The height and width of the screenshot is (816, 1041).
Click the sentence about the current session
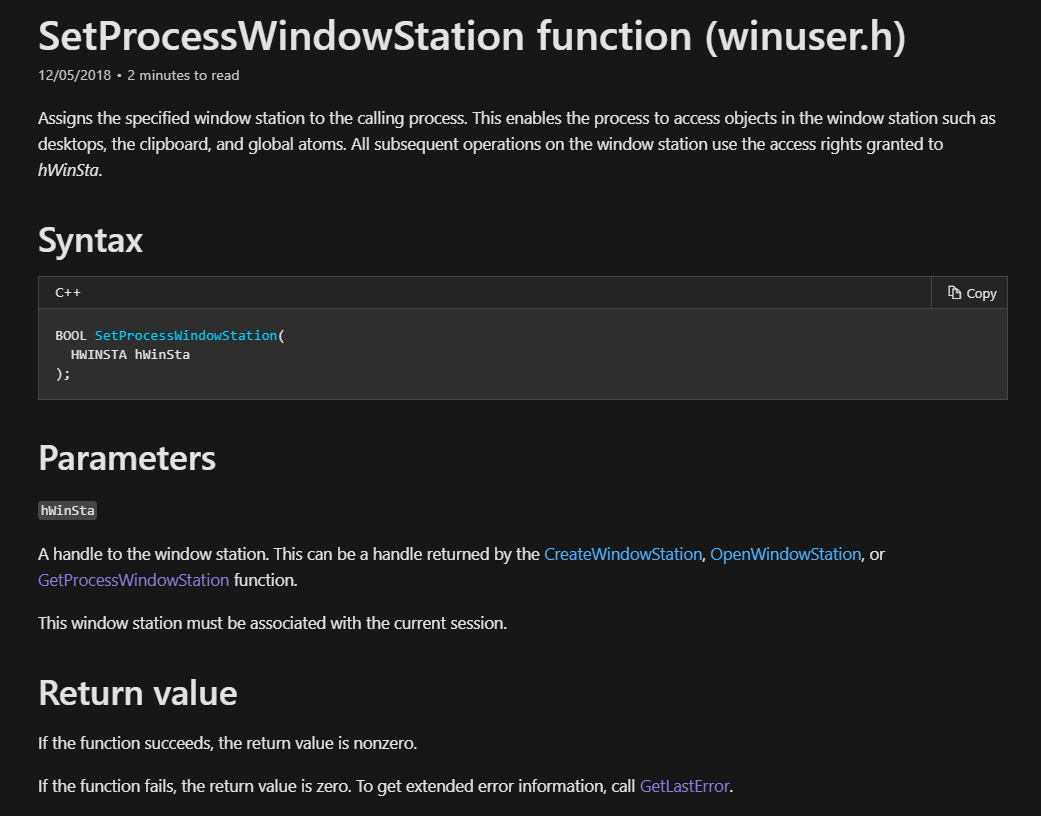pos(272,623)
